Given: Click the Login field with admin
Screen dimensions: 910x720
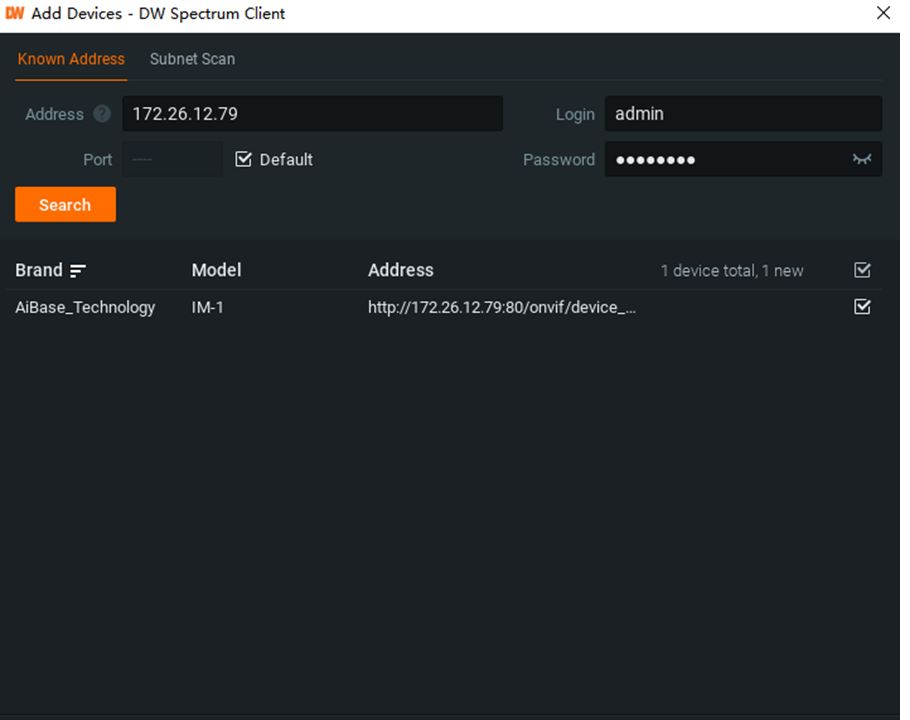Looking at the screenshot, I should [743, 114].
